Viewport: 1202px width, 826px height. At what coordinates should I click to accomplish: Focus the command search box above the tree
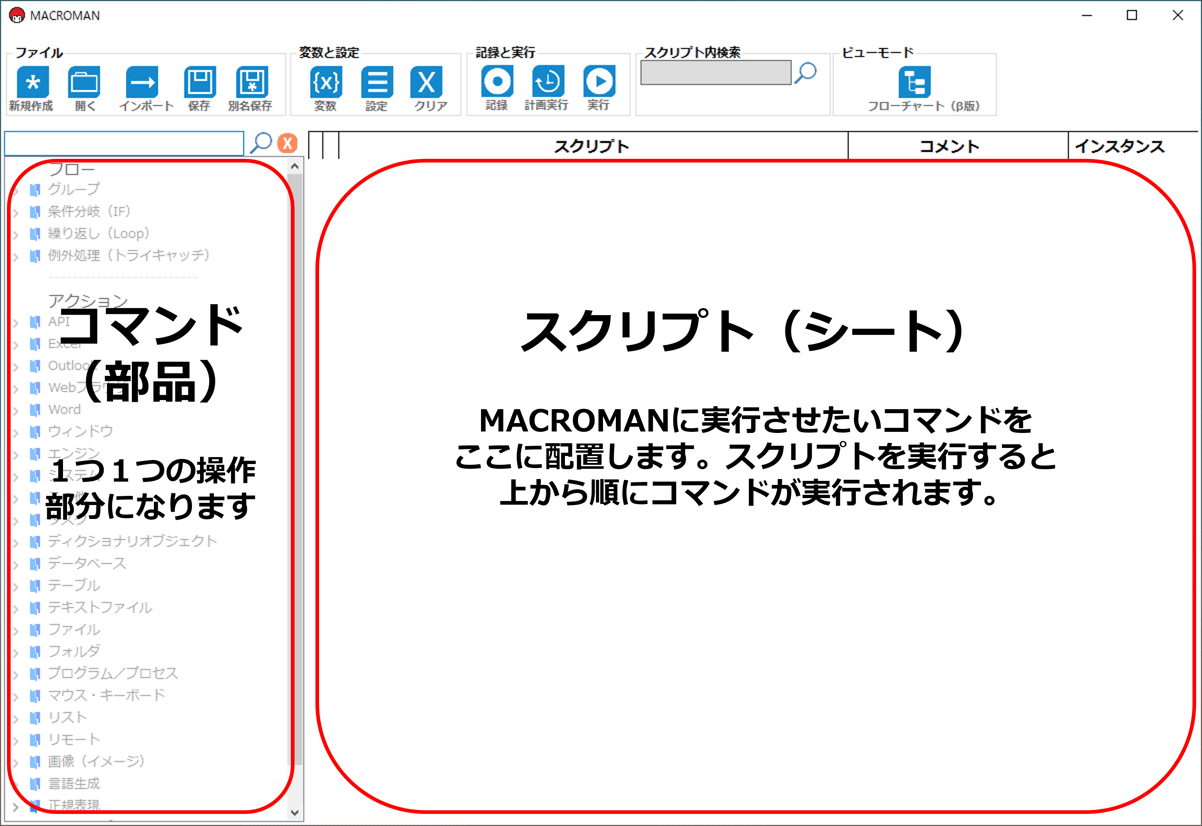tap(124, 143)
